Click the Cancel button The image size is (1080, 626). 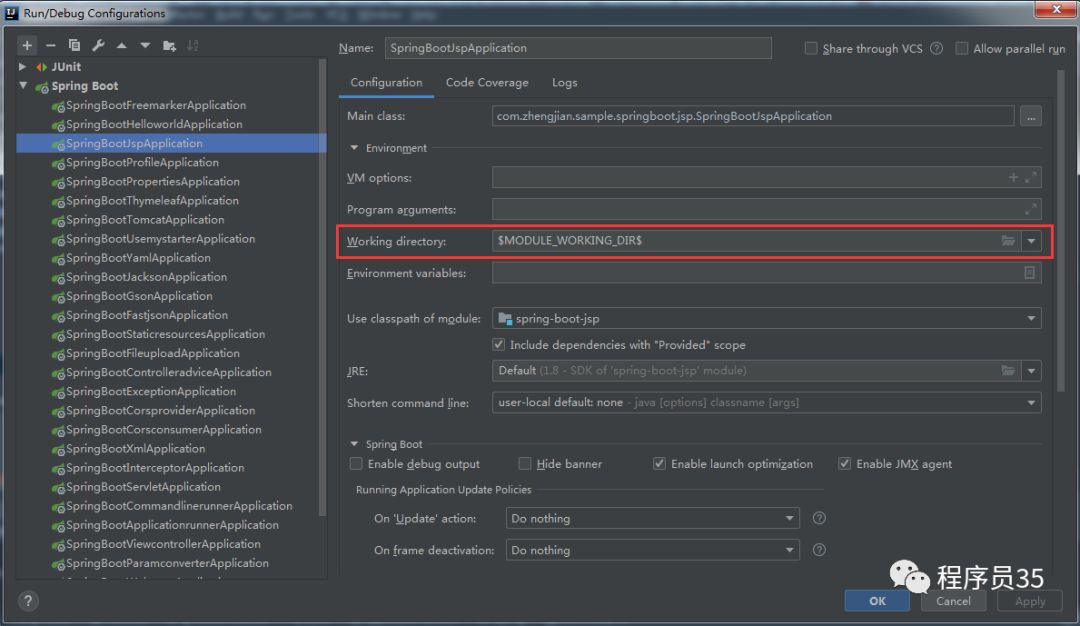tap(953, 601)
